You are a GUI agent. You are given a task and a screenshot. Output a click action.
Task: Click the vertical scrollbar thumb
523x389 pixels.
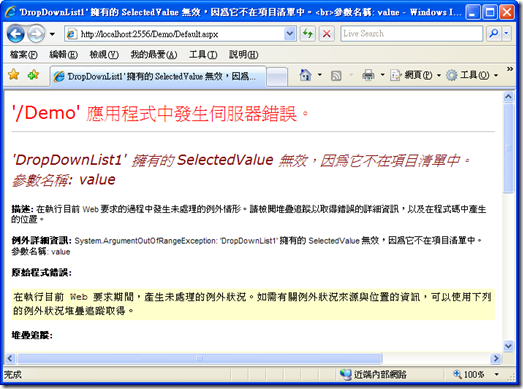pyautogui.click(x=508, y=148)
